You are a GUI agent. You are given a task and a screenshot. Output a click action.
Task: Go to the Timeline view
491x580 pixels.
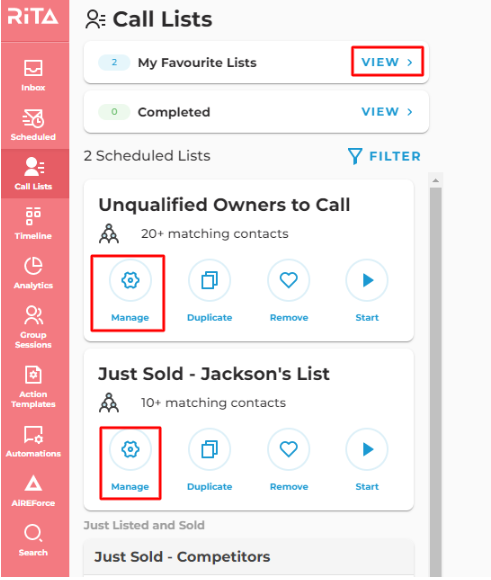[33, 223]
